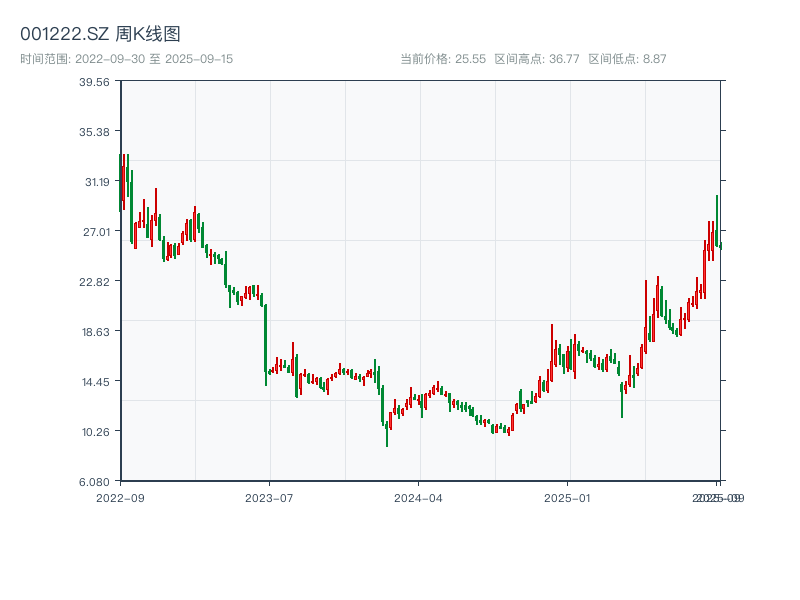Click the tall green candle dropping from 21 to 15
Image resolution: width=800 pixels, height=600 pixels.
point(265,338)
